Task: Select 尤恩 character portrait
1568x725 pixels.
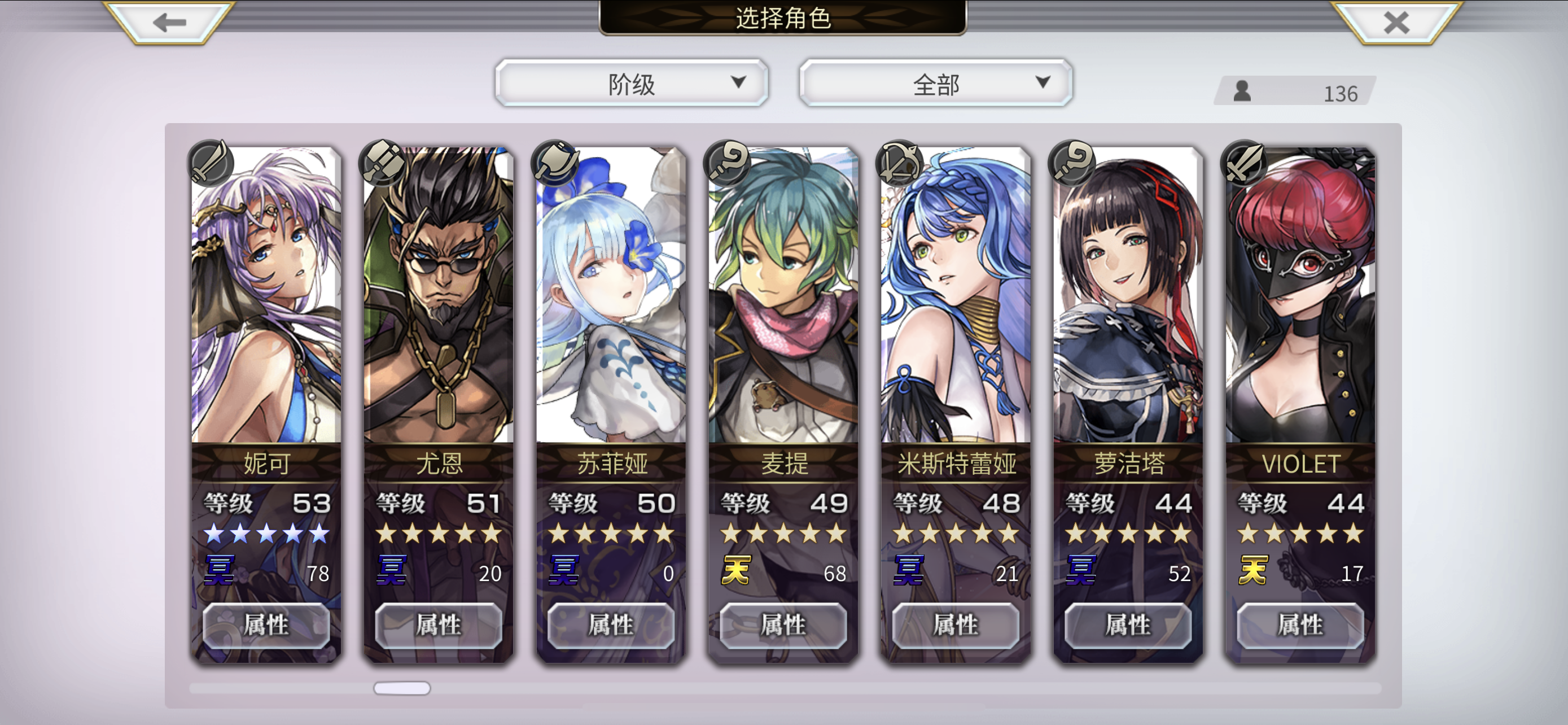Action: (438, 295)
